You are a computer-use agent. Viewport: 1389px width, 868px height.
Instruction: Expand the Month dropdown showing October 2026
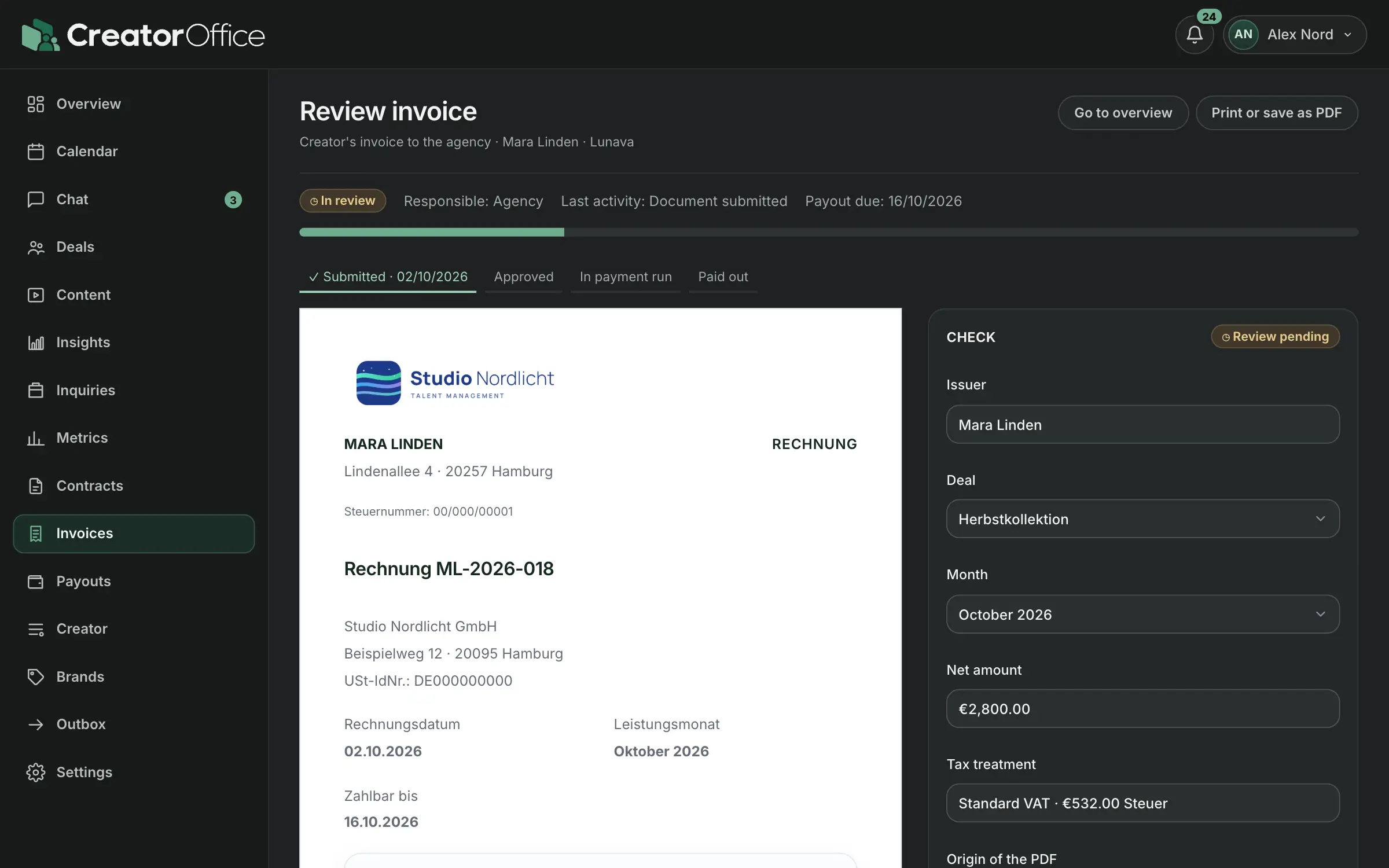(x=1142, y=615)
